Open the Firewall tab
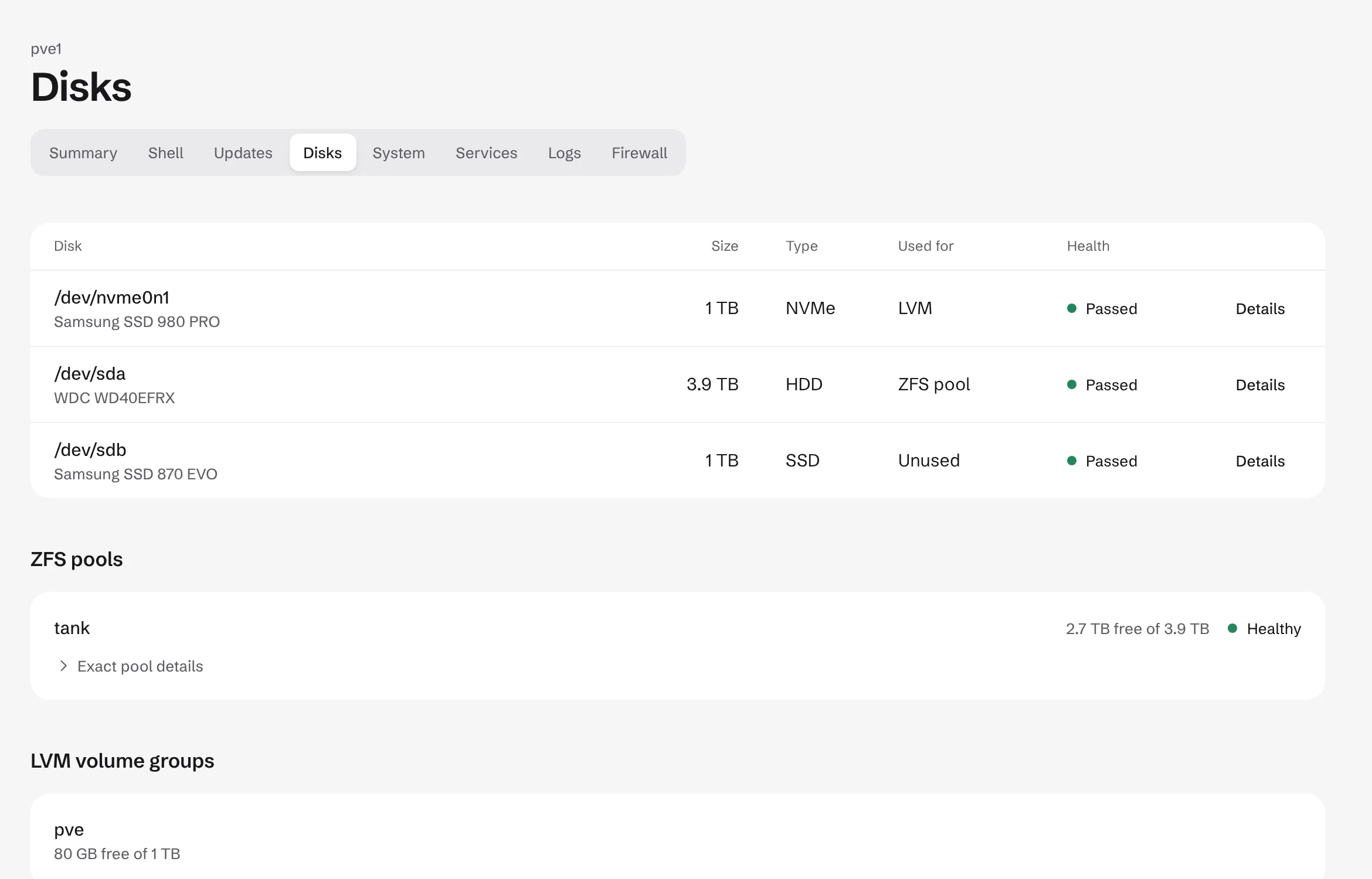The width and height of the screenshot is (1372, 879). (x=640, y=153)
